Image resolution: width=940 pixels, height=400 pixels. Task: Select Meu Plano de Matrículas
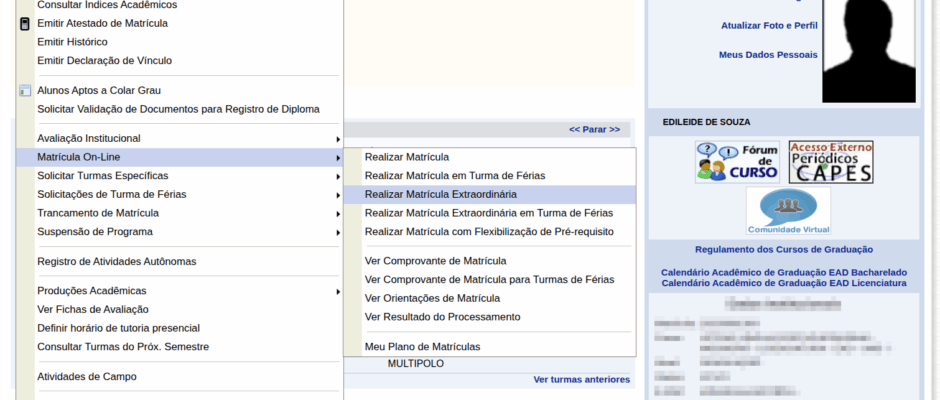(422, 347)
